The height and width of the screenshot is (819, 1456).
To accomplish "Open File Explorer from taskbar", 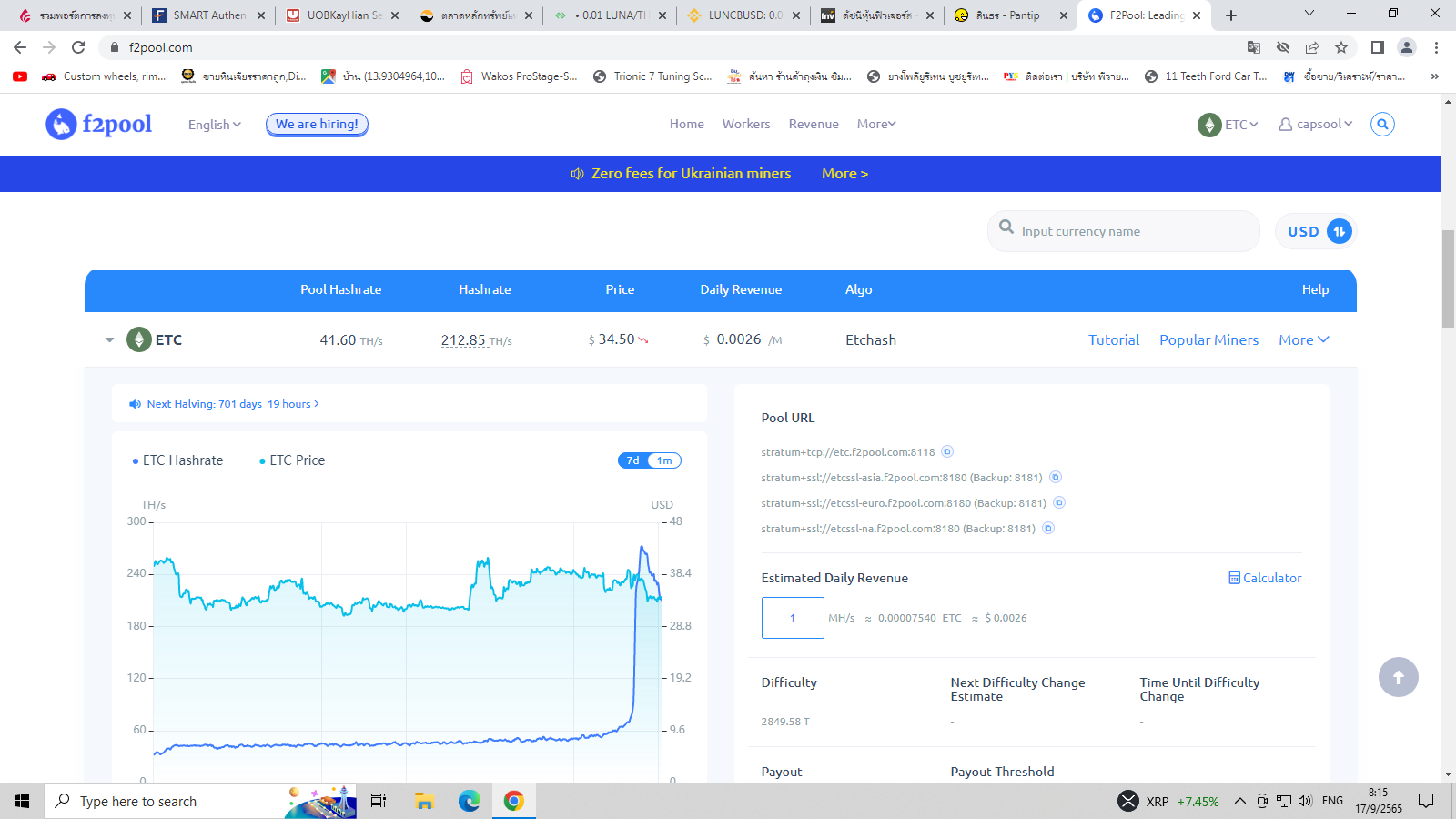I will pos(424,801).
